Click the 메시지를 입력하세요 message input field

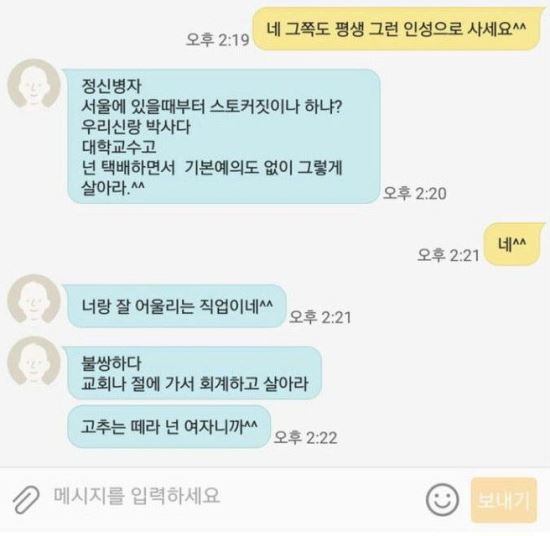(x=232, y=496)
